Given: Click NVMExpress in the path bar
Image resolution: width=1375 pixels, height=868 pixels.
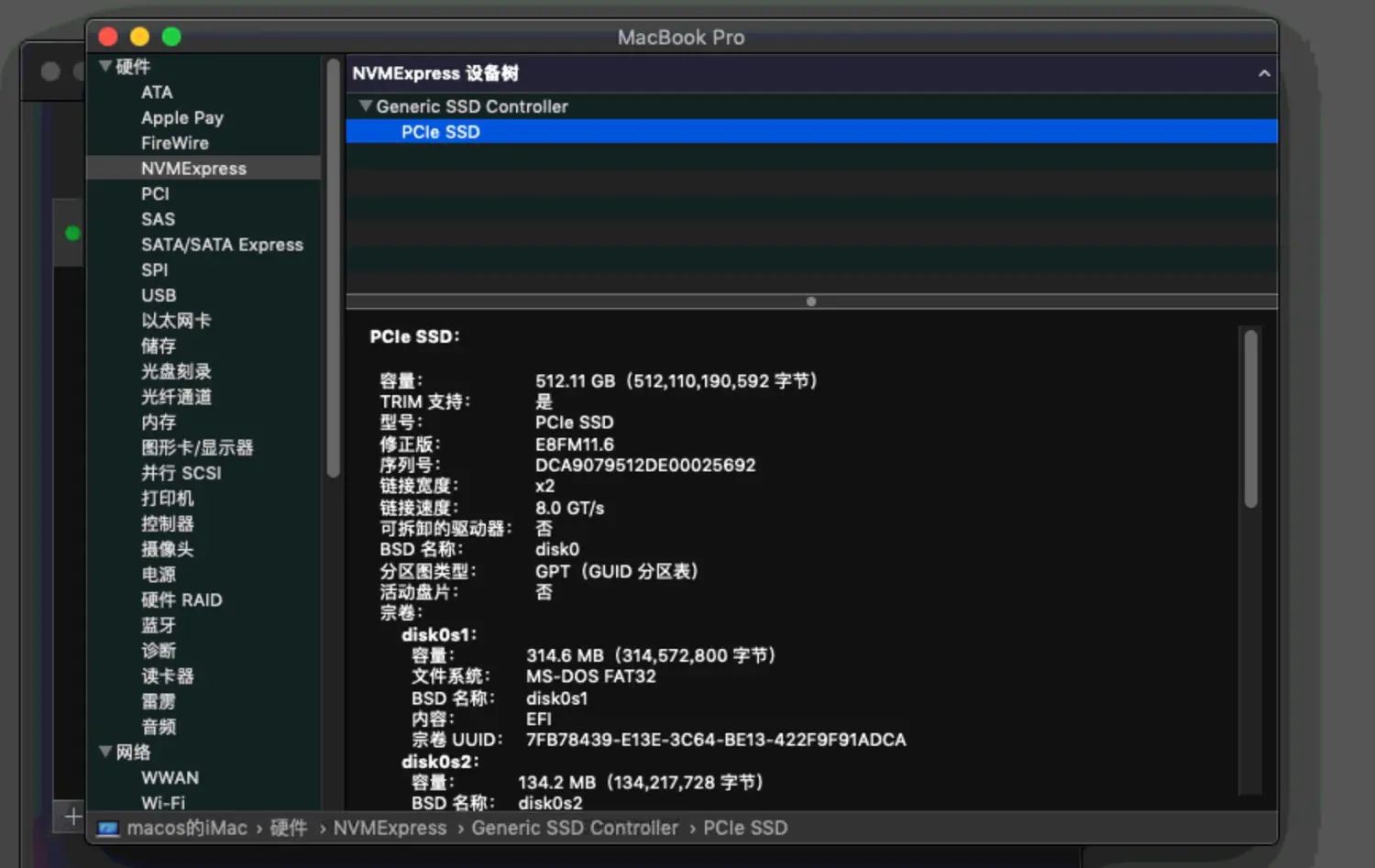Looking at the screenshot, I should click(x=390, y=829).
